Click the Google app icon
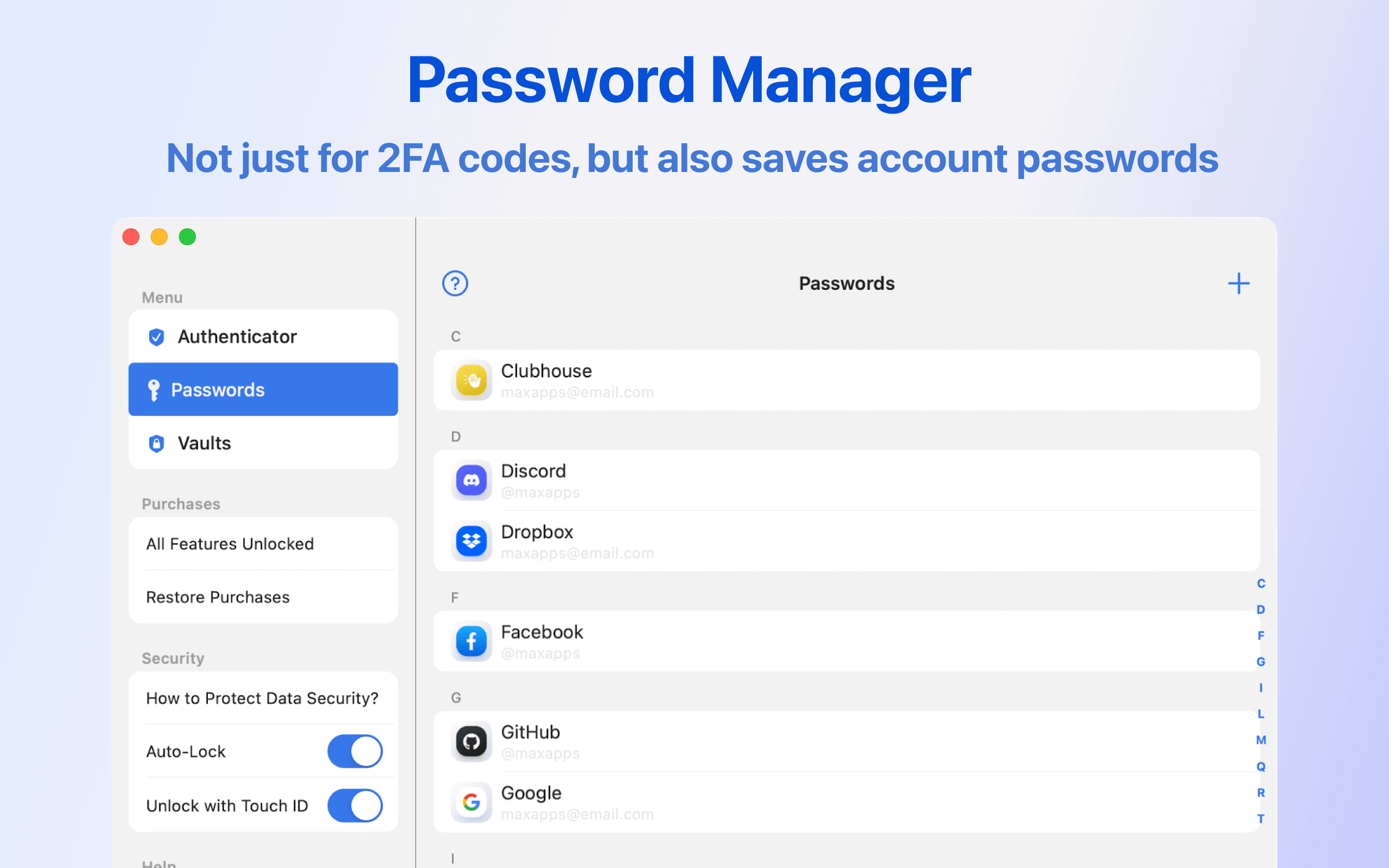1389x868 pixels. [471, 802]
